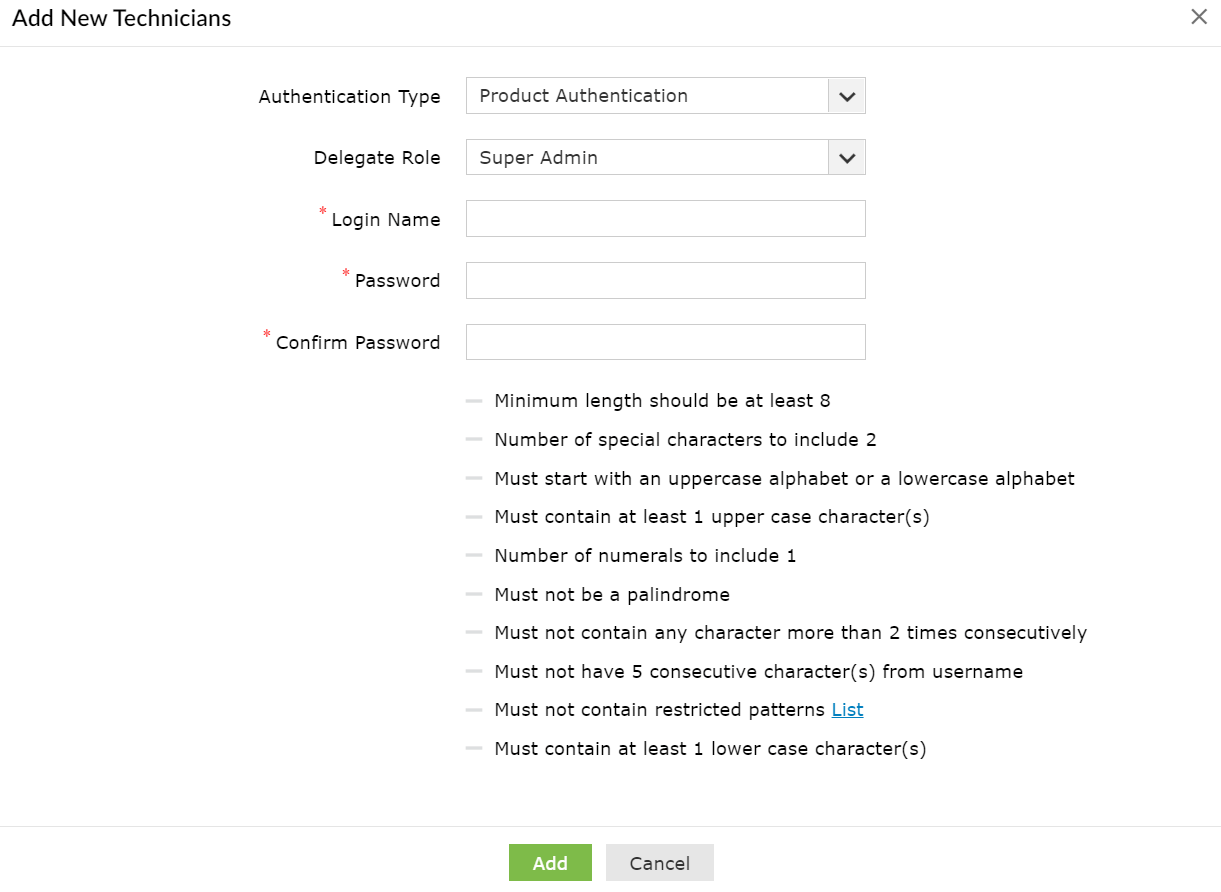Expand the Delegate Role dropdown arrow
Image resolution: width=1221 pixels, height=892 pixels.
(x=846, y=158)
